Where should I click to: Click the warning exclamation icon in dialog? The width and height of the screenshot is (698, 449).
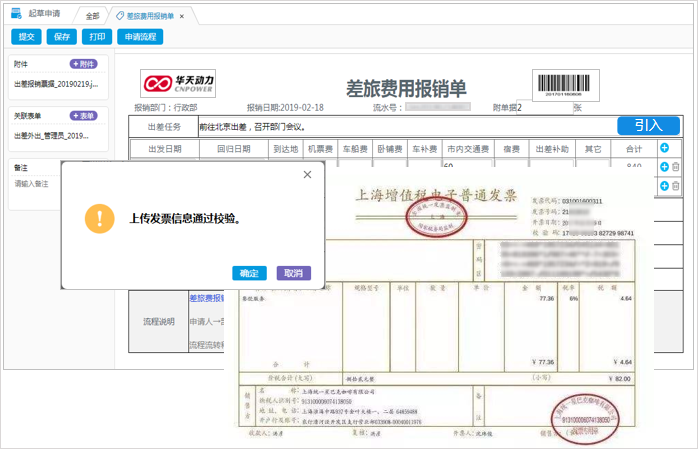click(x=100, y=218)
